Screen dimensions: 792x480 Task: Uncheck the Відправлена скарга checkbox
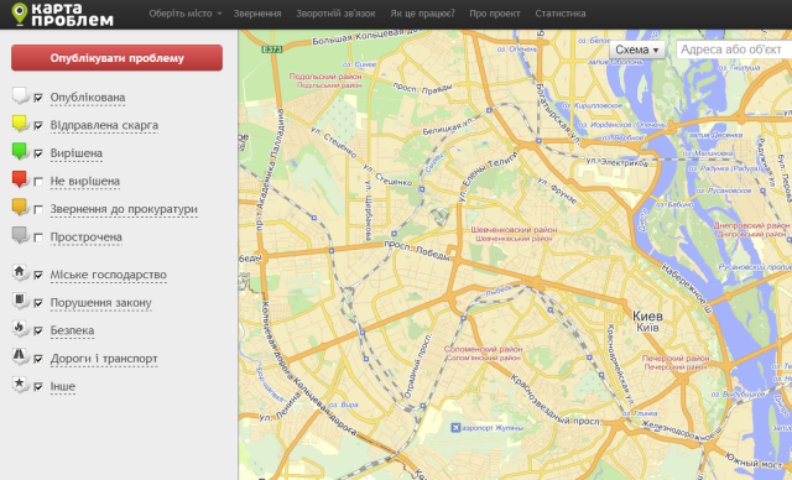pyautogui.click(x=38, y=125)
